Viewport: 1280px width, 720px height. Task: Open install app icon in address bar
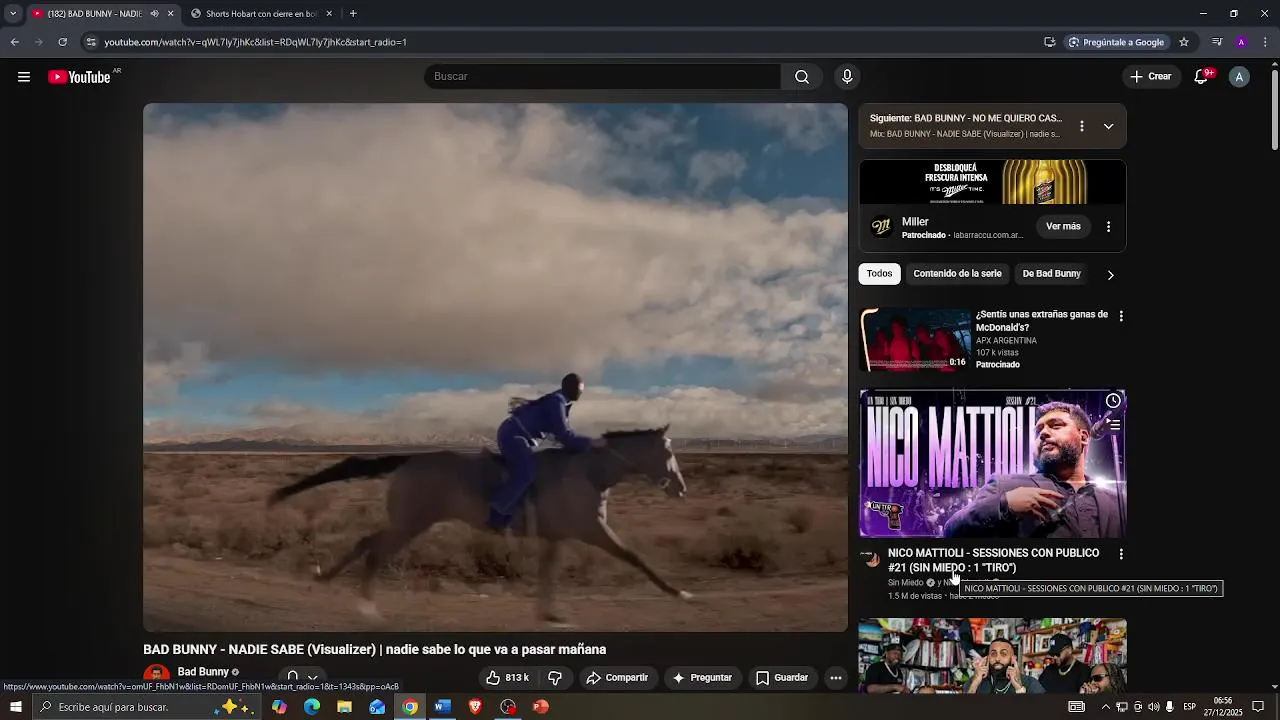coord(1049,42)
